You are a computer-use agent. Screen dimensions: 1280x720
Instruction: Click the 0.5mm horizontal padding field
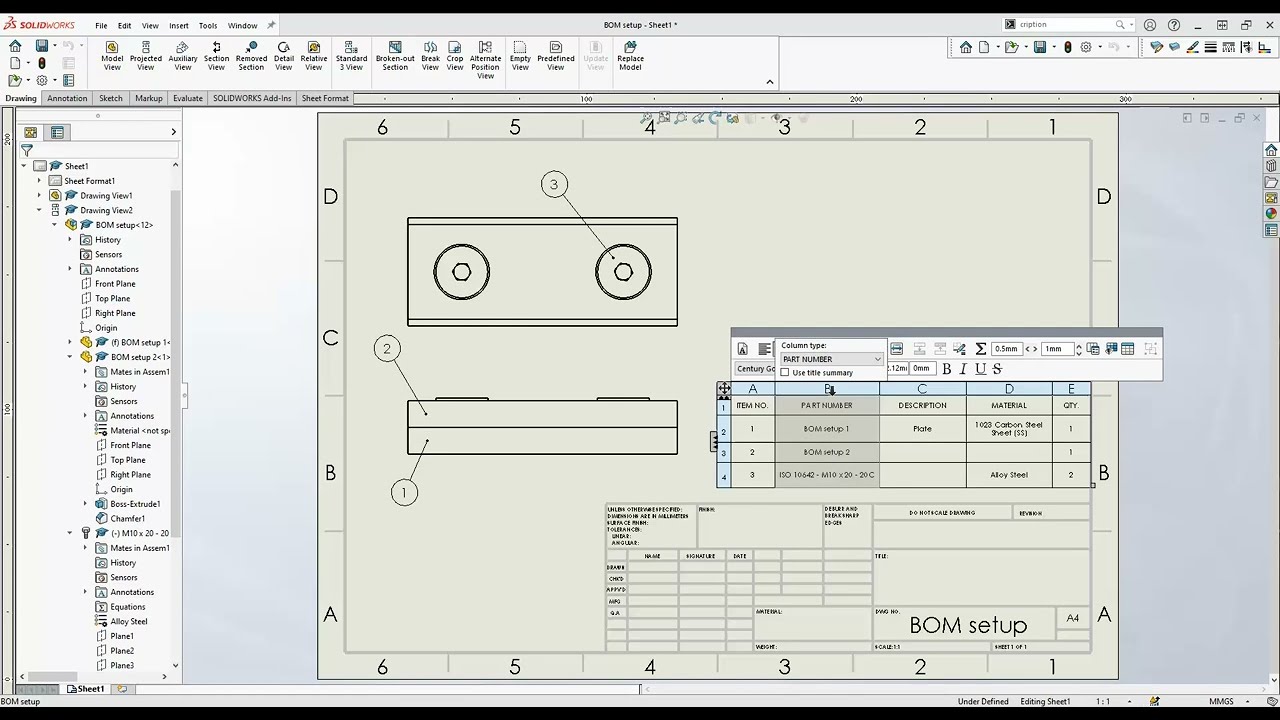pos(1006,349)
